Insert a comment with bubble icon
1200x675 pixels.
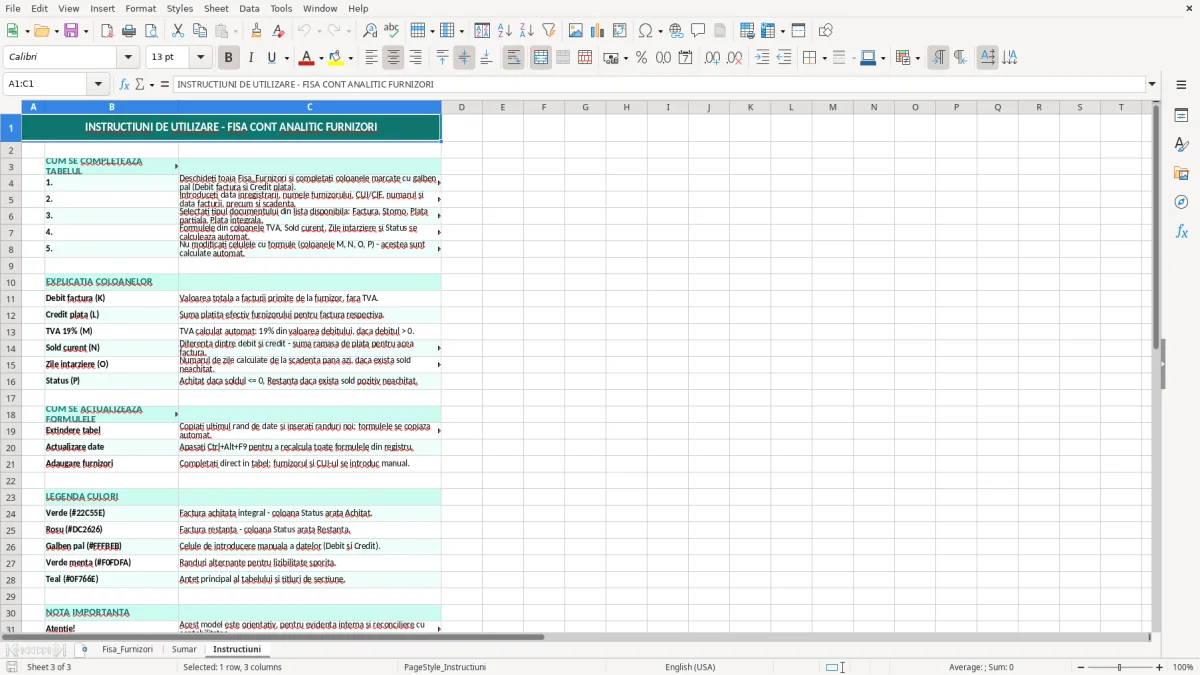tap(698, 31)
